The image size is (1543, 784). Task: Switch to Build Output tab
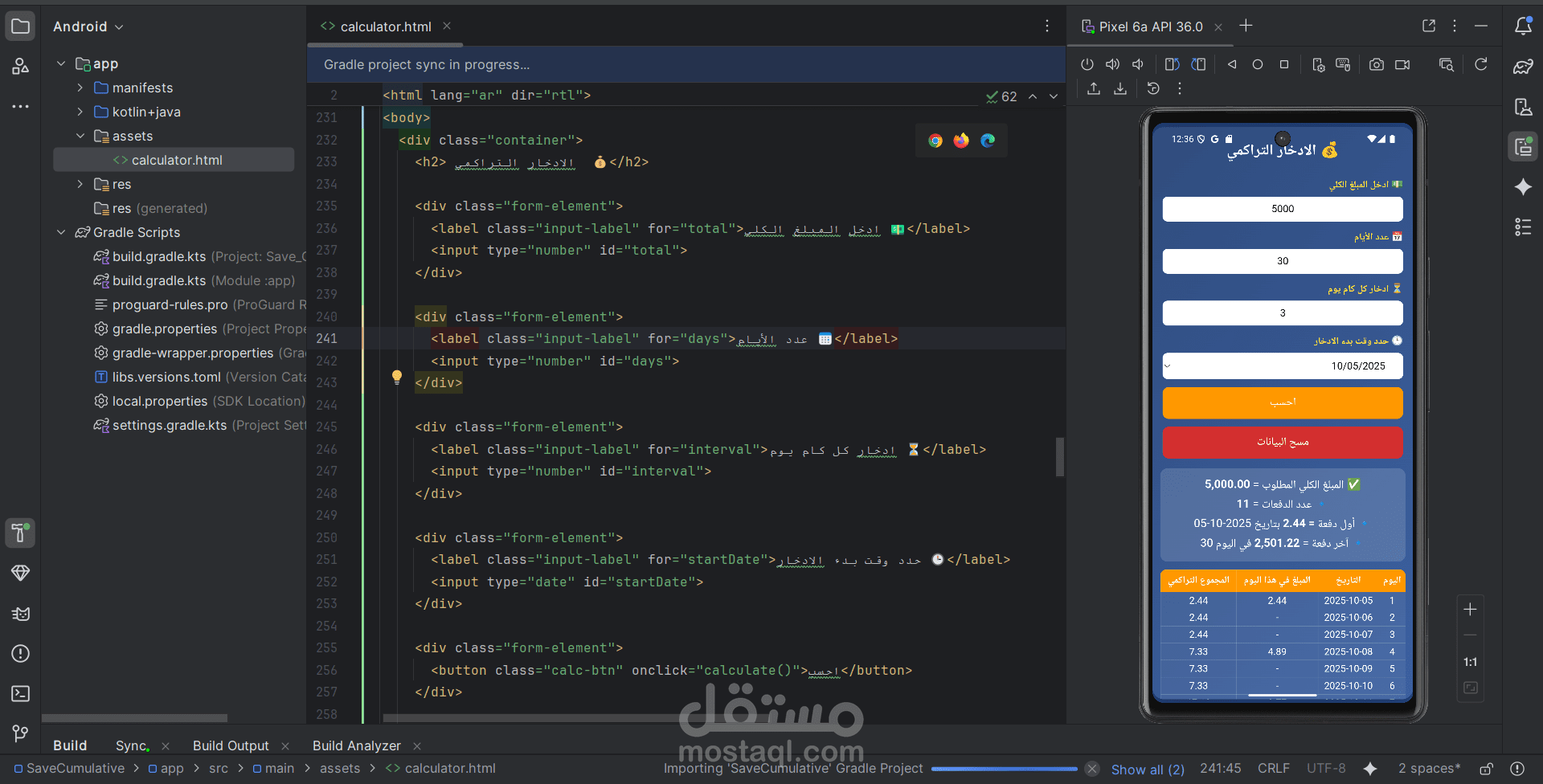point(231,745)
